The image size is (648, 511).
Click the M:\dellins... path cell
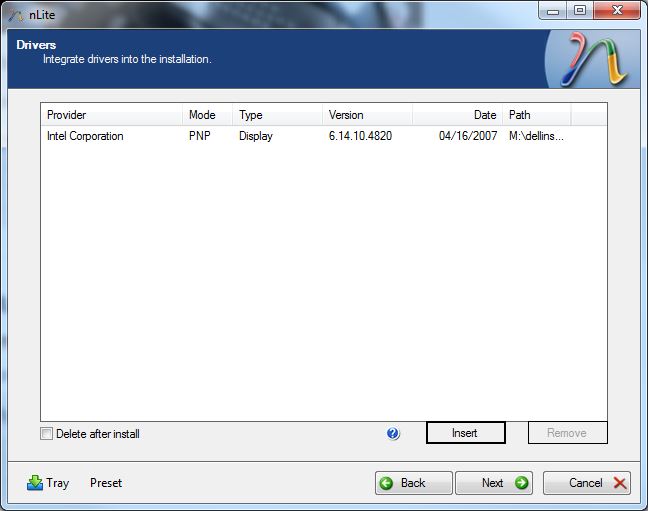point(536,136)
